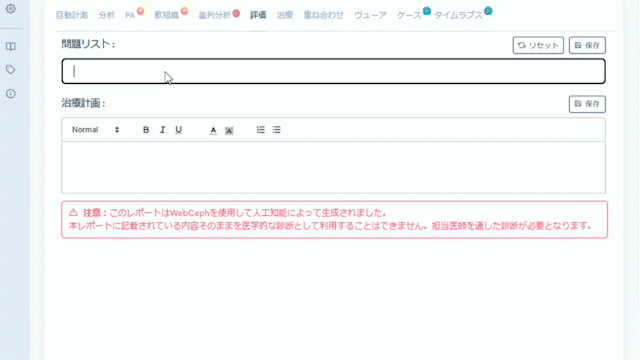The width and height of the screenshot is (640, 360).
Task: Toggle italic formatting in editor toolbar
Action: [162, 130]
